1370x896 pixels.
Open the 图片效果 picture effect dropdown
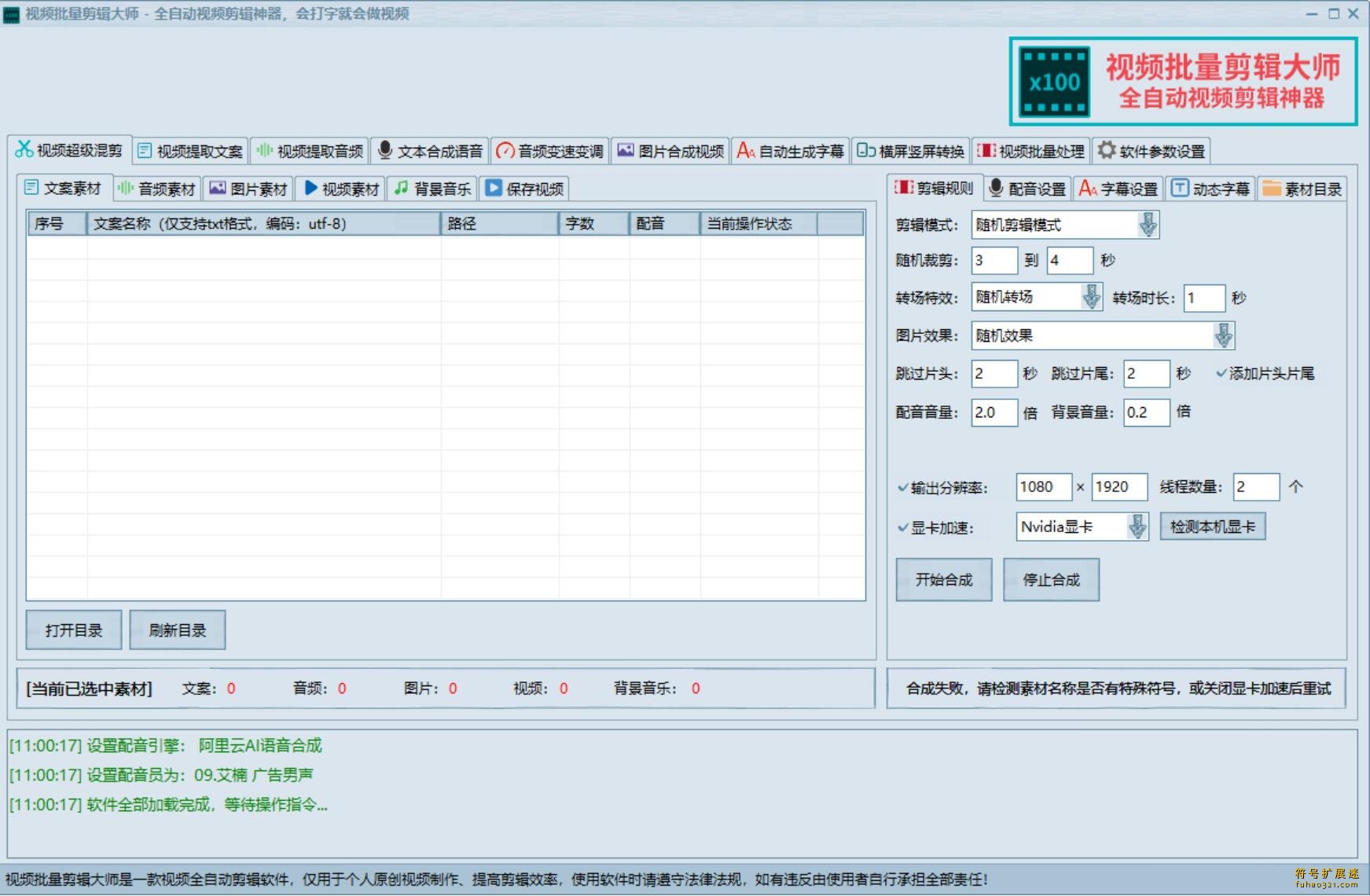(1224, 336)
